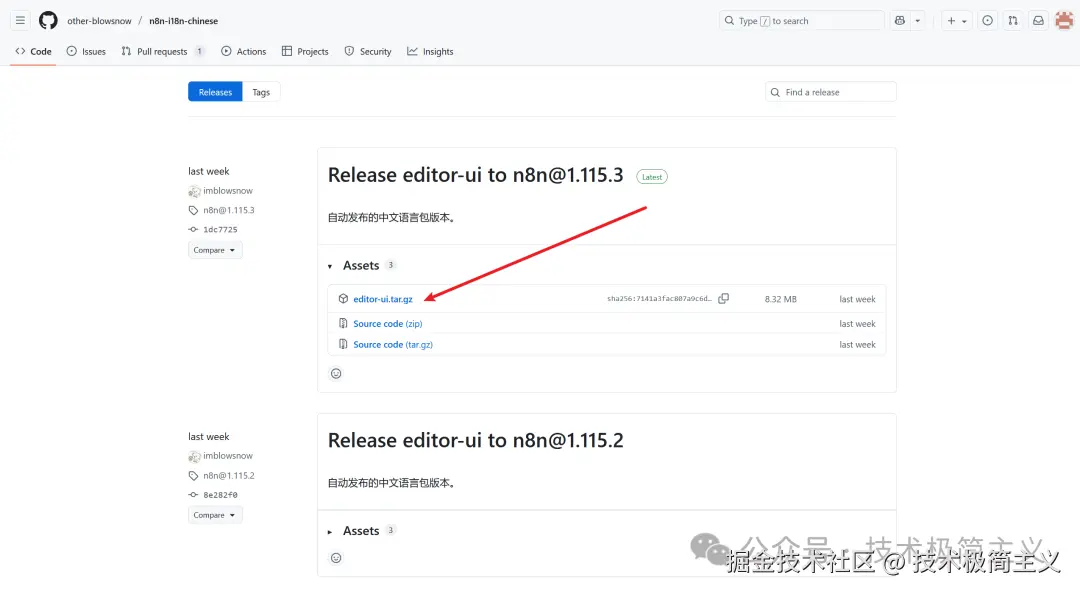Switch to the Issues tab
This screenshot has height=594, width=1080.
point(86,52)
